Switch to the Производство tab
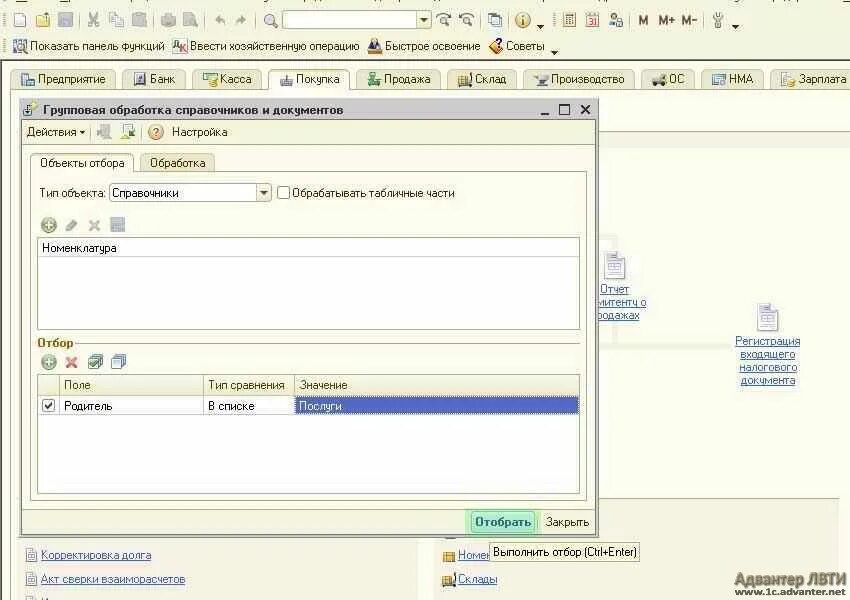The image size is (850, 600). coord(578,79)
